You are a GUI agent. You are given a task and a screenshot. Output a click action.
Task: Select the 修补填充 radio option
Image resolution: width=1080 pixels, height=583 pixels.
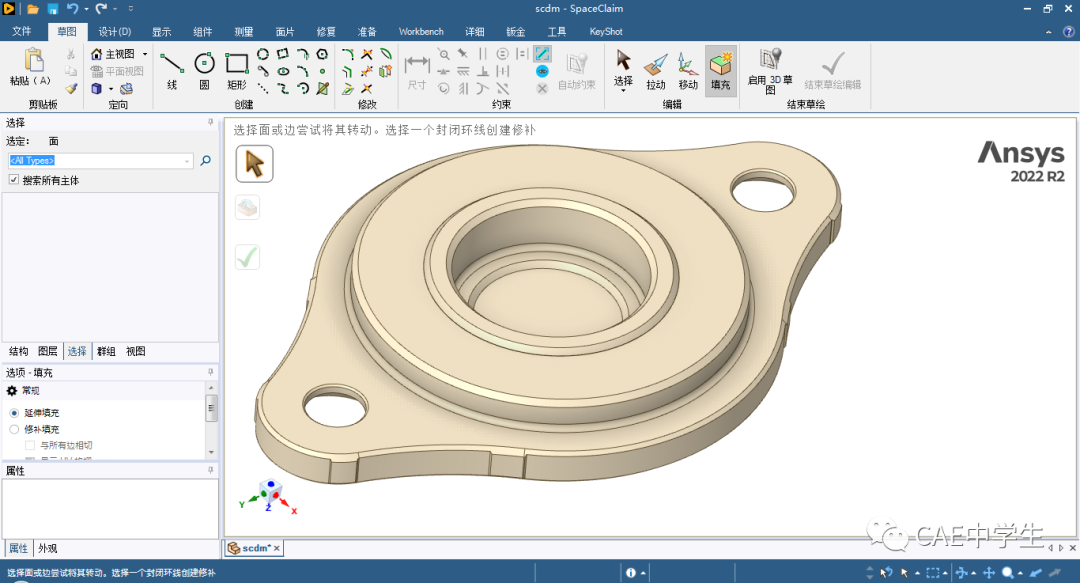click(14, 429)
